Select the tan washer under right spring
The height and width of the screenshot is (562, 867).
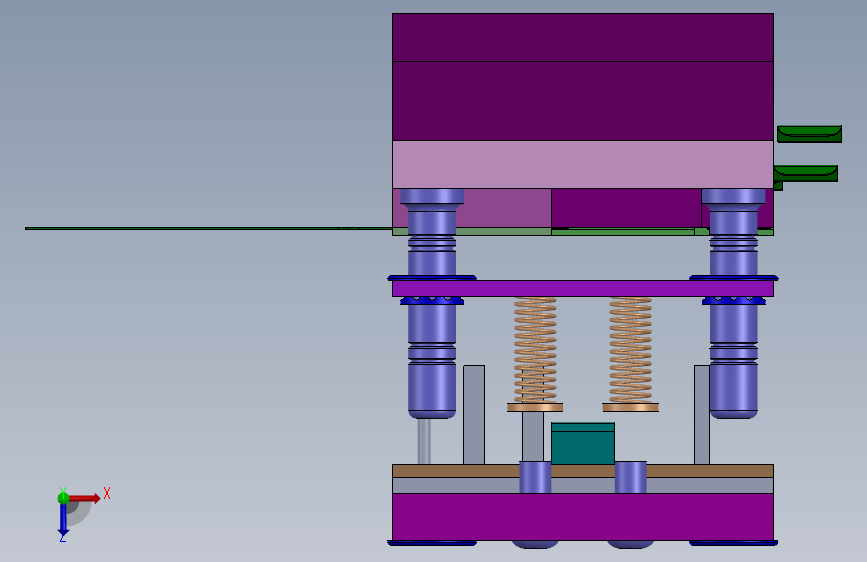(x=630, y=408)
